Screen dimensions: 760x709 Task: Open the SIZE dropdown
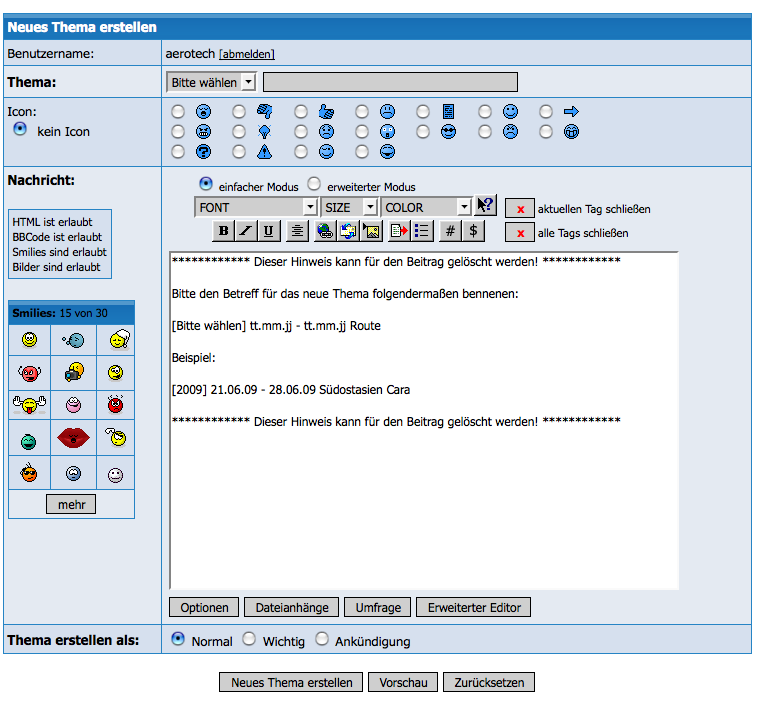coord(349,207)
